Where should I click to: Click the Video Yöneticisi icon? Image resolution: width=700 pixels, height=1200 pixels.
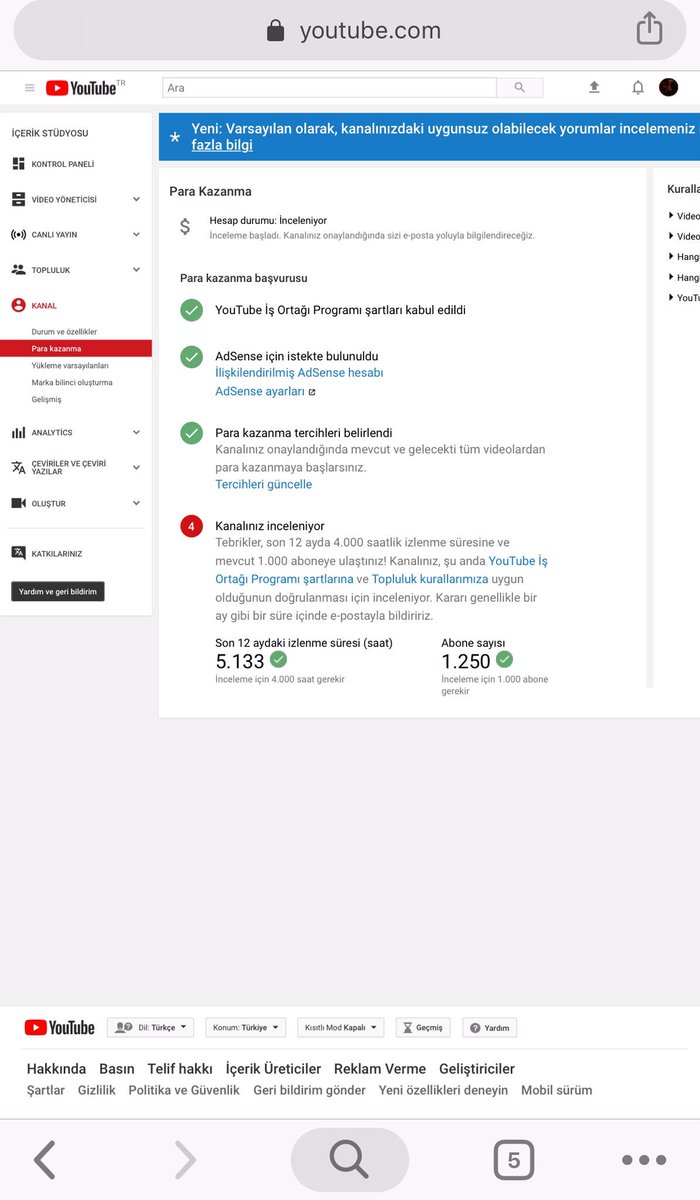18,199
